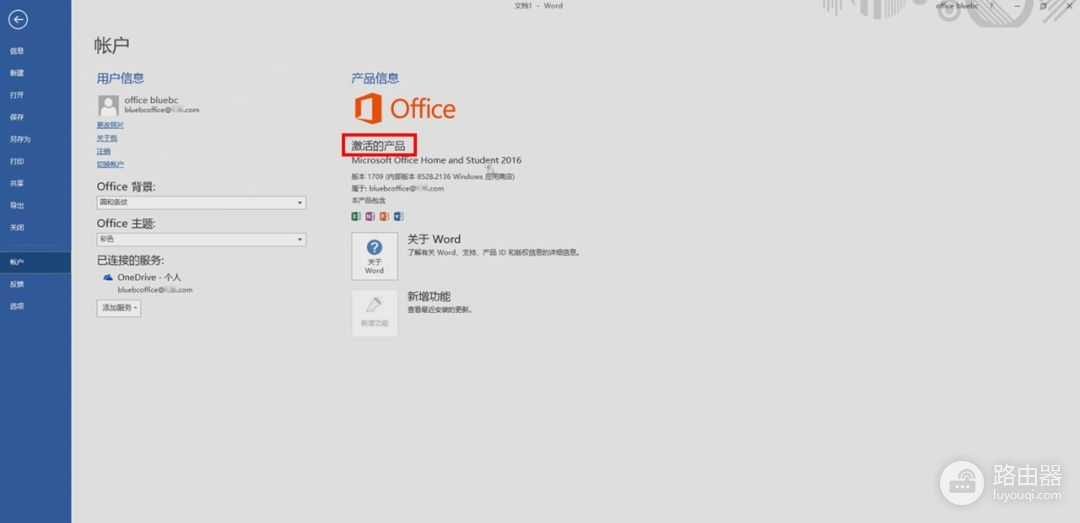Open the 打印 sidebar item
Image resolution: width=1080 pixels, height=523 pixels.
point(17,161)
